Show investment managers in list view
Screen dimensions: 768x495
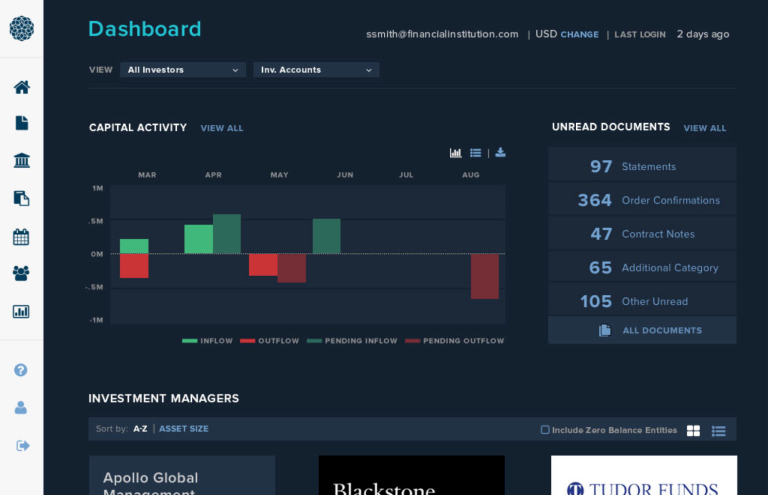click(x=719, y=431)
